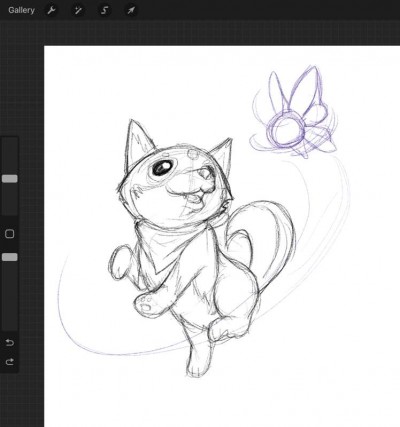
Task: Undo the last stroke with undo arrow
Action: (10, 342)
